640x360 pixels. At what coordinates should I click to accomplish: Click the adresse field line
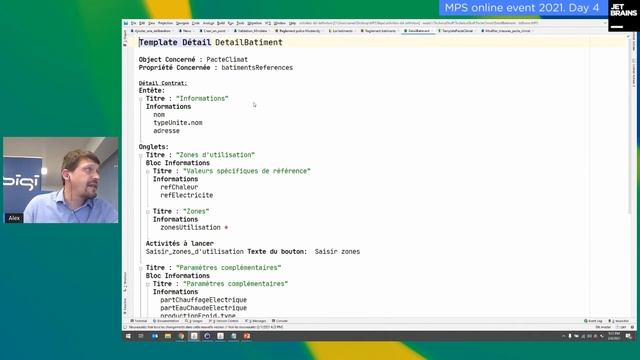tap(166, 131)
